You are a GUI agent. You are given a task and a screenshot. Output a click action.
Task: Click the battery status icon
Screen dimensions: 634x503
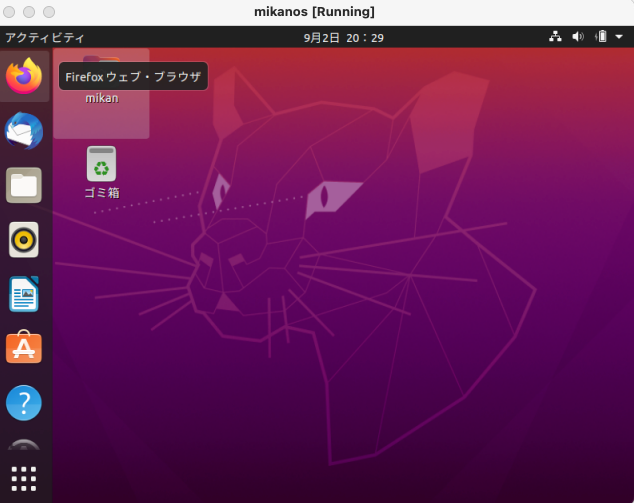pyautogui.click(x=601, y=37)
